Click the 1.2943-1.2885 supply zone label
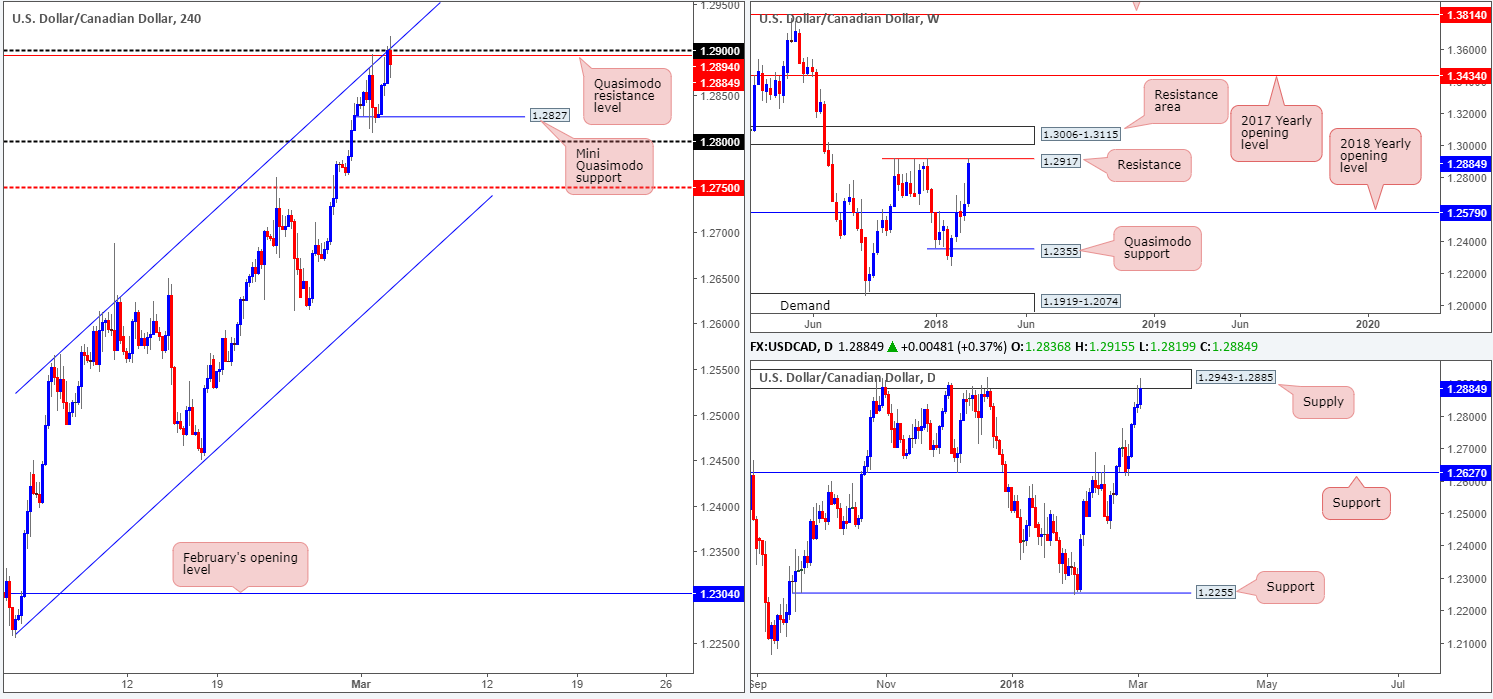Viewport: 1493px width, 699px height. (x=1235, y=378)
